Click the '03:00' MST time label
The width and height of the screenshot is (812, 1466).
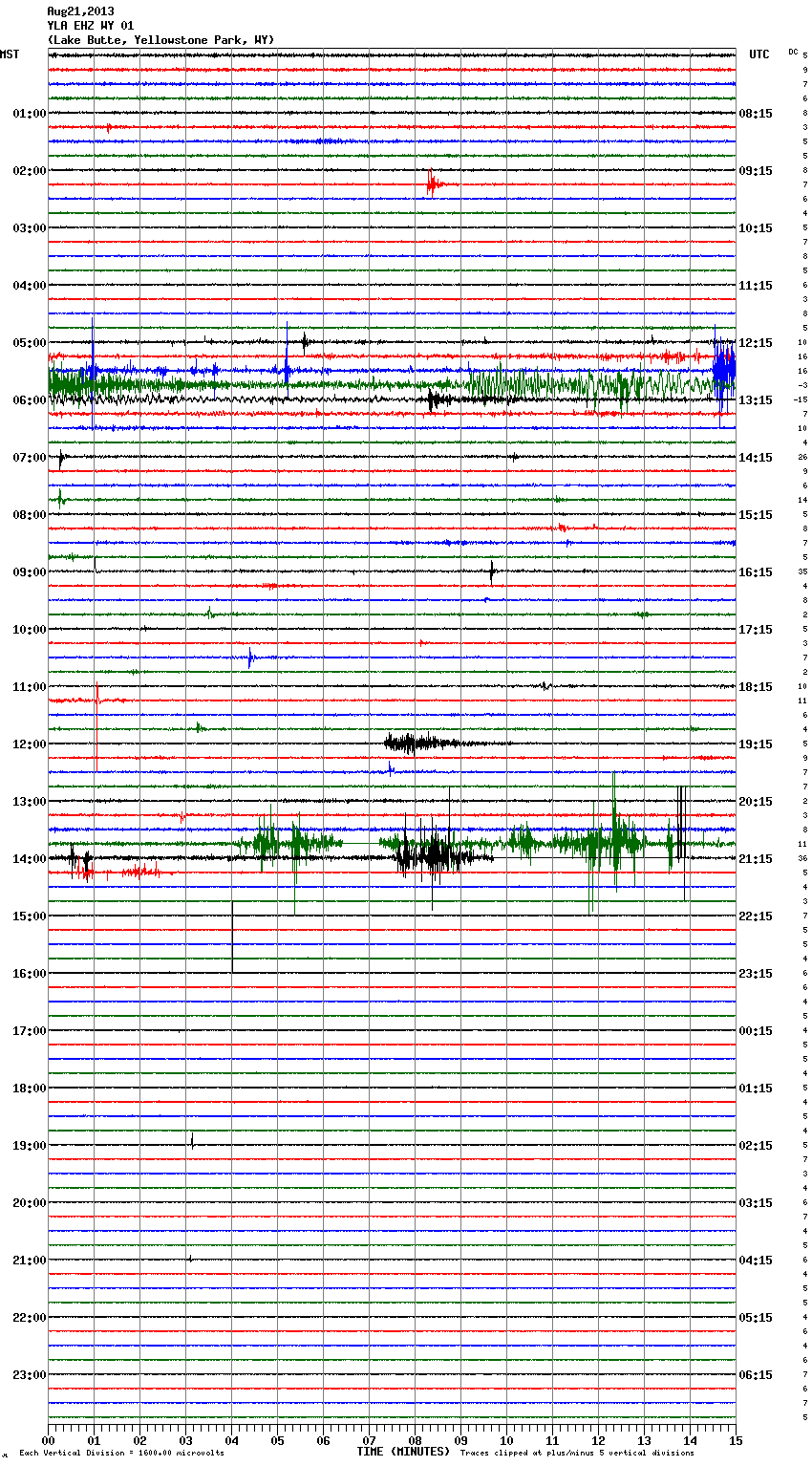(29, 228)
